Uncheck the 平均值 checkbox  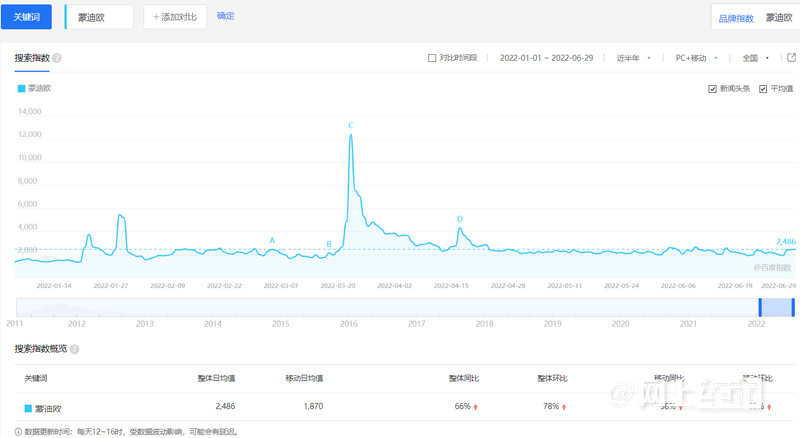coord(763,89)
